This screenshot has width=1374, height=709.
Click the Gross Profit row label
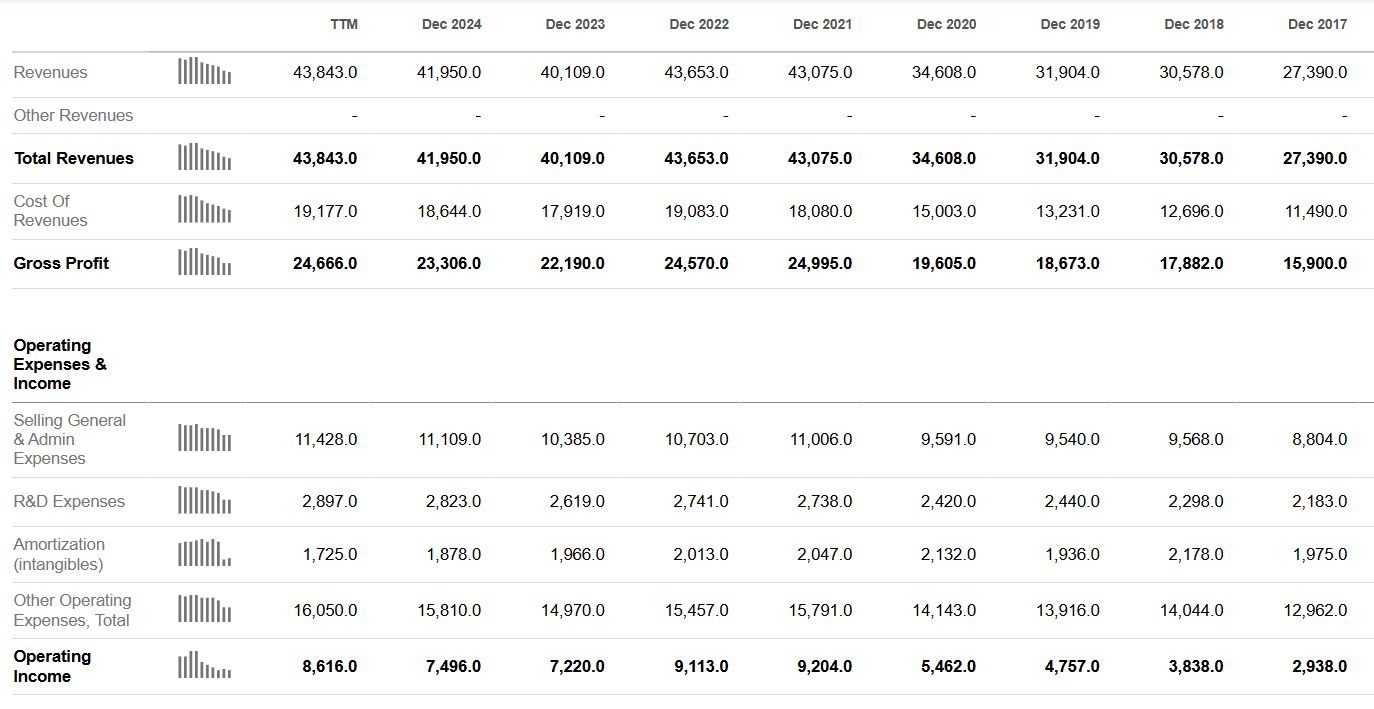(x=61, y=263)
